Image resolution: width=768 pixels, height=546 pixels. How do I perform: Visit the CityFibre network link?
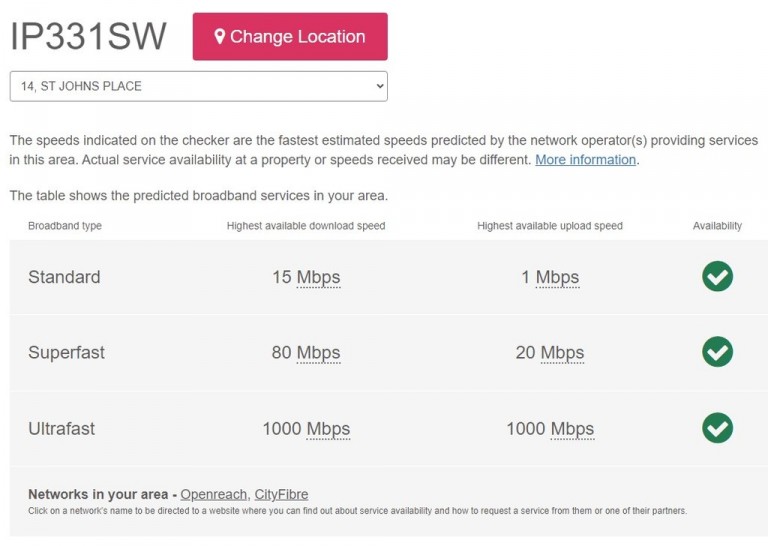tap(281, 494)
